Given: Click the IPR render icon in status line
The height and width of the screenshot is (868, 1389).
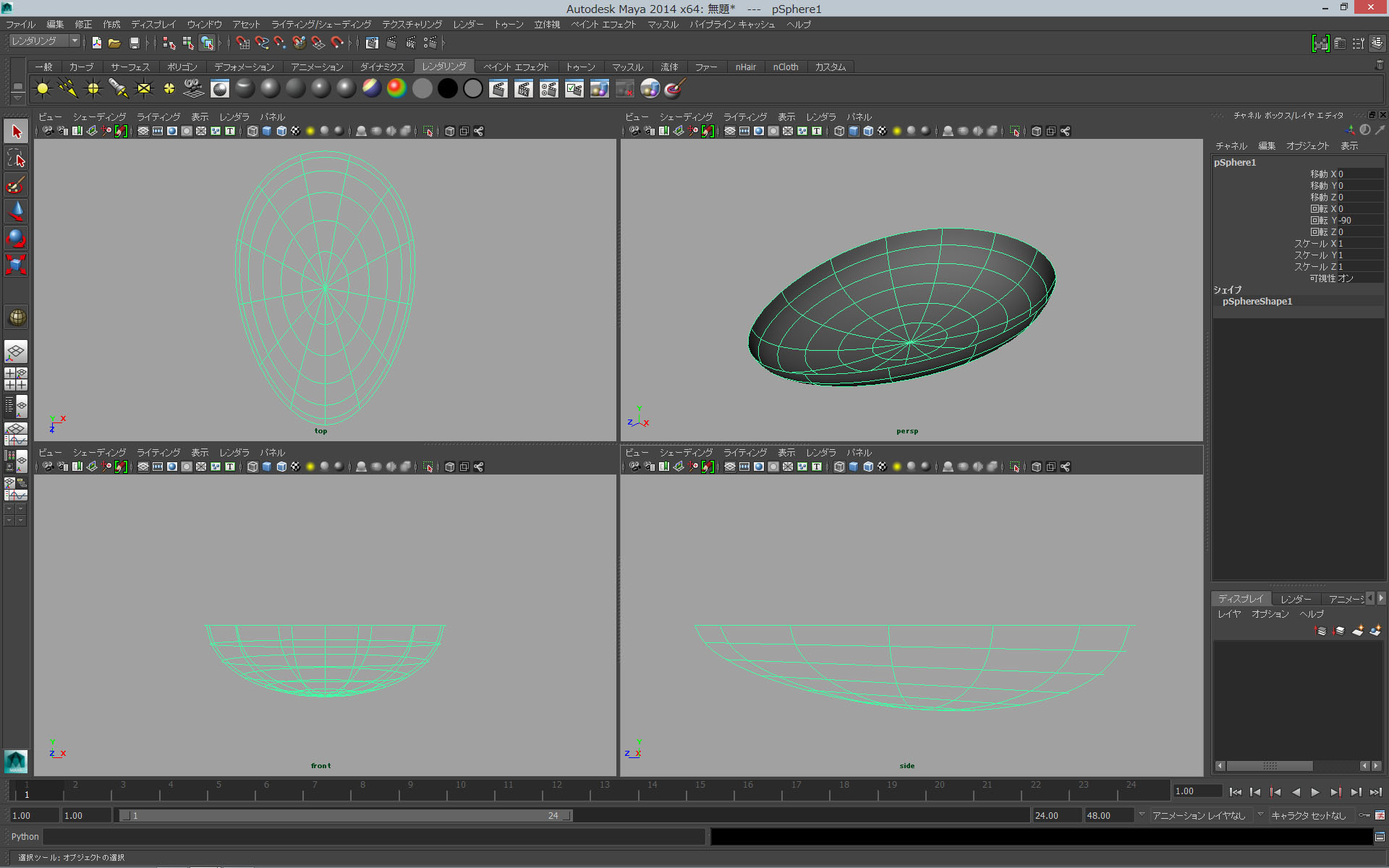Looking at the screenshot, I should coord(410,43).
